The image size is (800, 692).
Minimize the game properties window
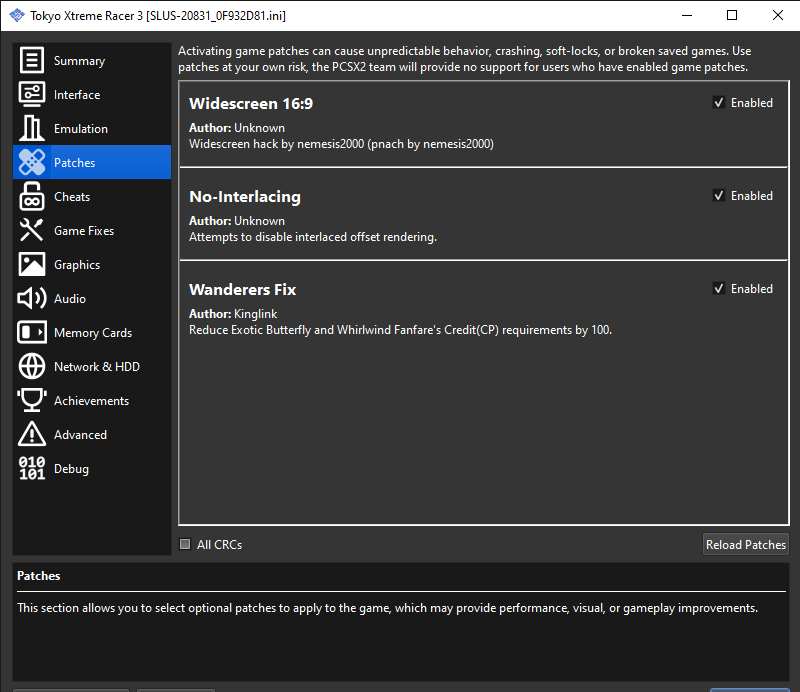687,15
